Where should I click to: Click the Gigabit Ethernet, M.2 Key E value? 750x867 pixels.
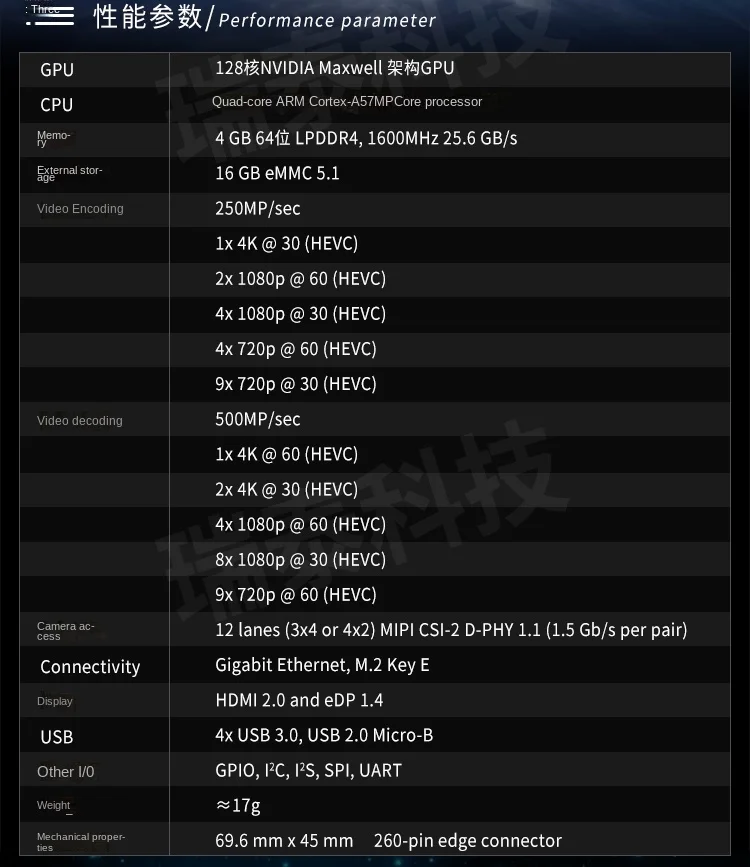[x=322, y=665]
